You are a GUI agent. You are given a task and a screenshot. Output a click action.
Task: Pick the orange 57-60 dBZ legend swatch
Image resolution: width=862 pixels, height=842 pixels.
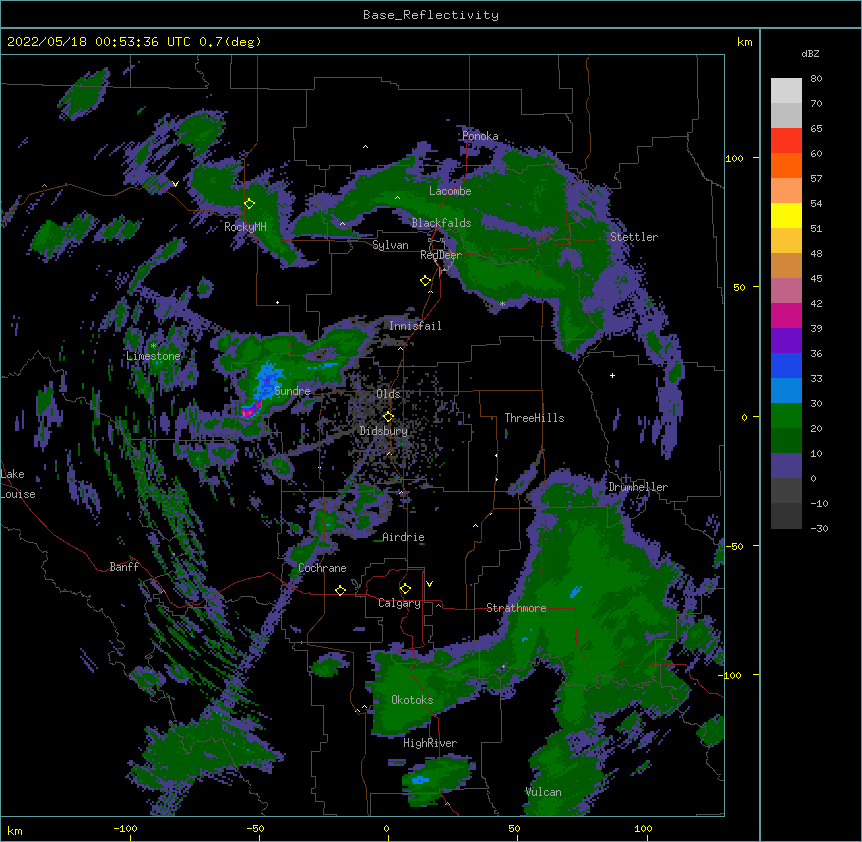[x=786, y=165]
